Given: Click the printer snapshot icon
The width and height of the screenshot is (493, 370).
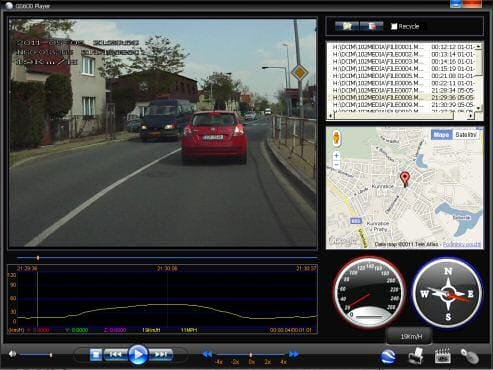Looking at the screenshot, I should 415,356.
